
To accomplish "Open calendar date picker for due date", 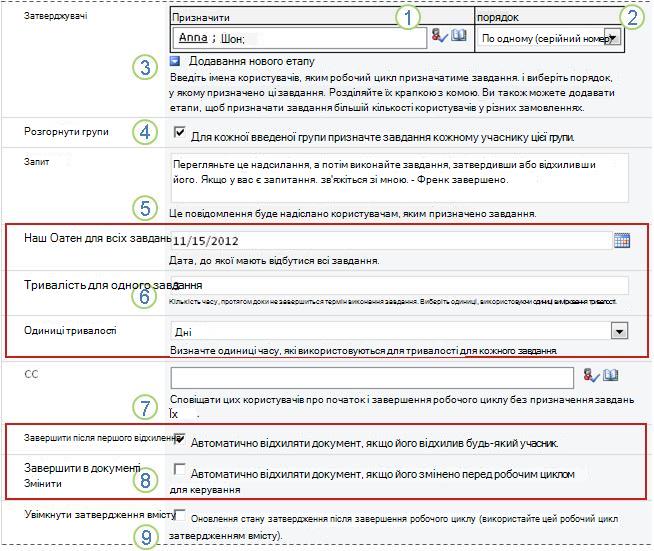I will (x=622, y=241).
